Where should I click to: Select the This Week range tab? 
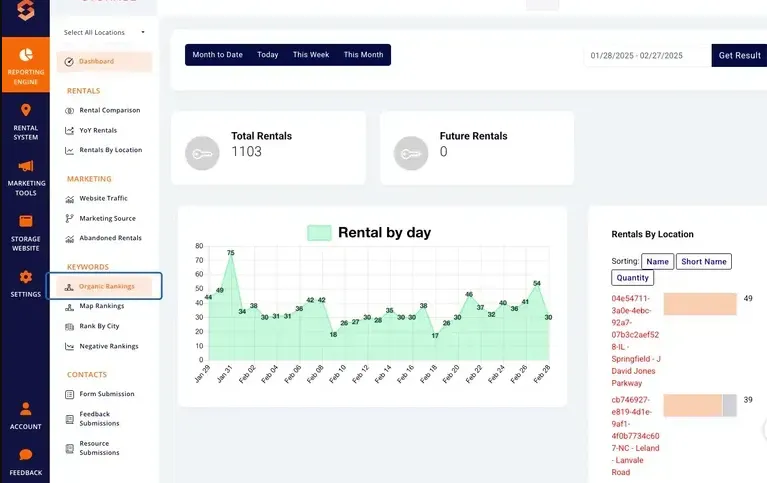pos(311,55)
